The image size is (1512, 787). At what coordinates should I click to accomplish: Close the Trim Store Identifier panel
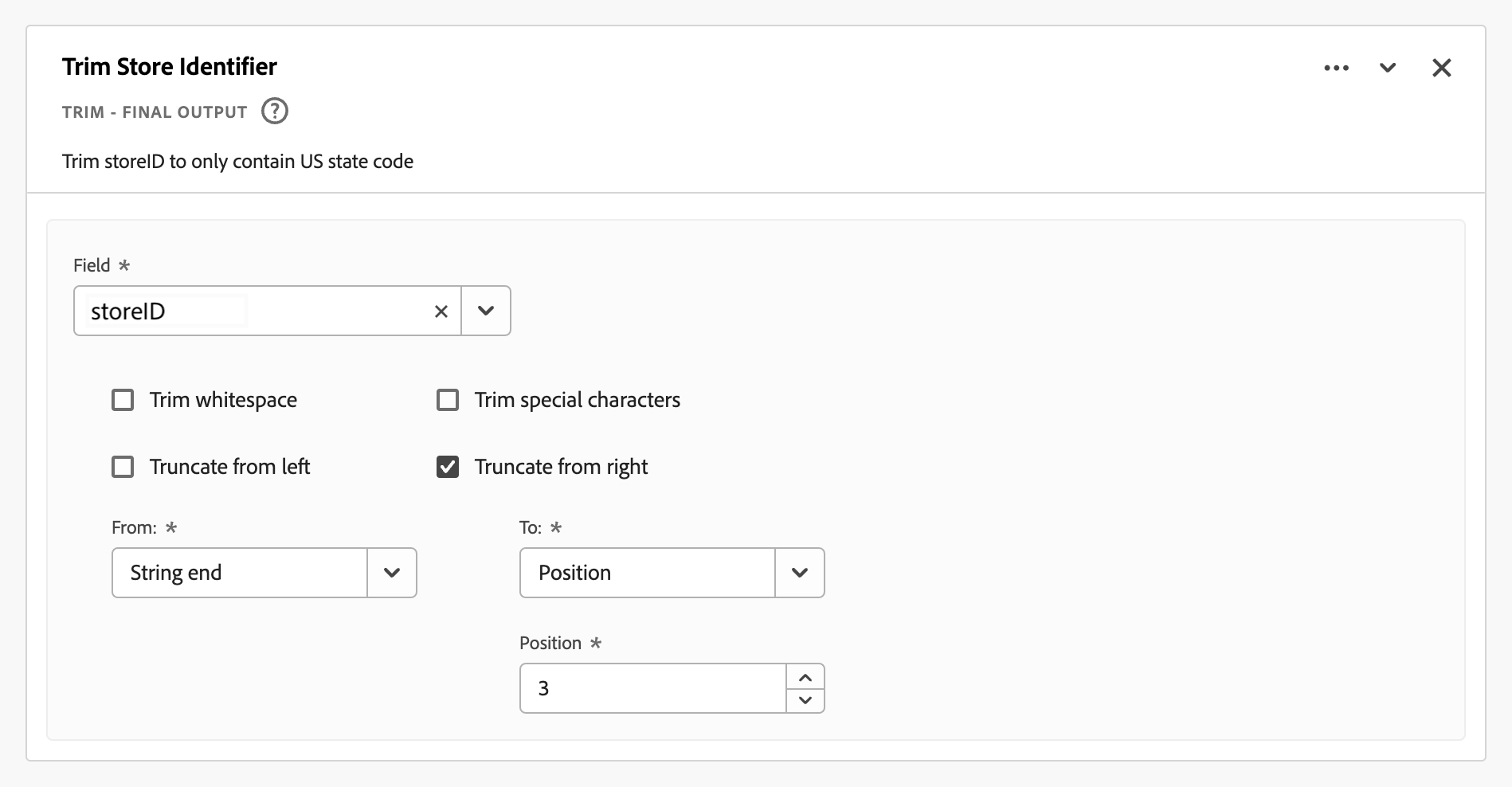pyautogui.click(x=1441, y=68)
